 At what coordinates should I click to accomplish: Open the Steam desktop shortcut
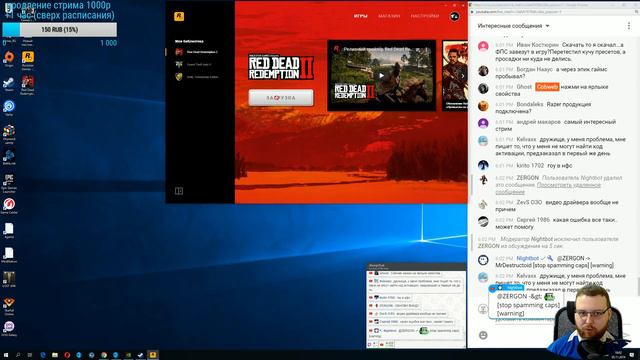pyautogui.click(x=9, y=84)
